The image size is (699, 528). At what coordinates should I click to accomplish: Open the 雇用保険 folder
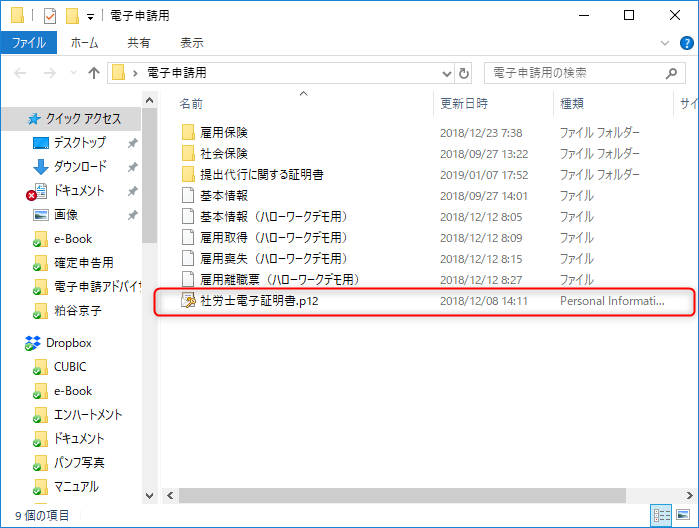coord(223,132)
